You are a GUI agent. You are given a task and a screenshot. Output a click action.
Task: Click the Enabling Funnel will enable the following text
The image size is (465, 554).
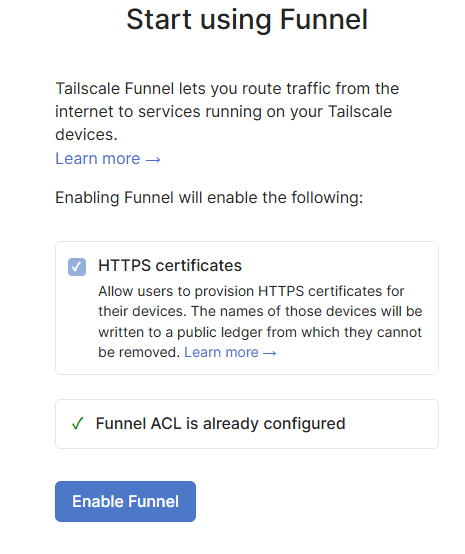click(x=209, y=197)
